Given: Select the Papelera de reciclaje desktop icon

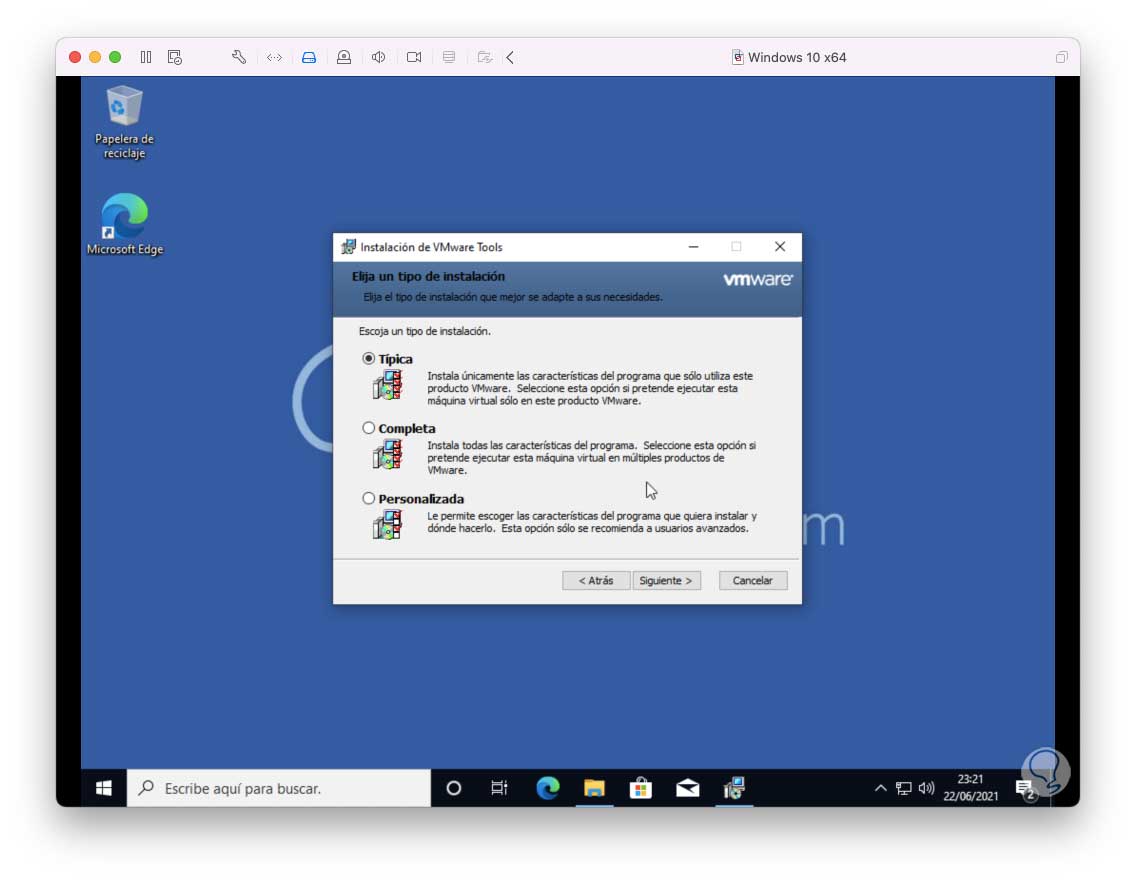Looking at the screenshot, I should pyautogui.click(x=124, y=122).
